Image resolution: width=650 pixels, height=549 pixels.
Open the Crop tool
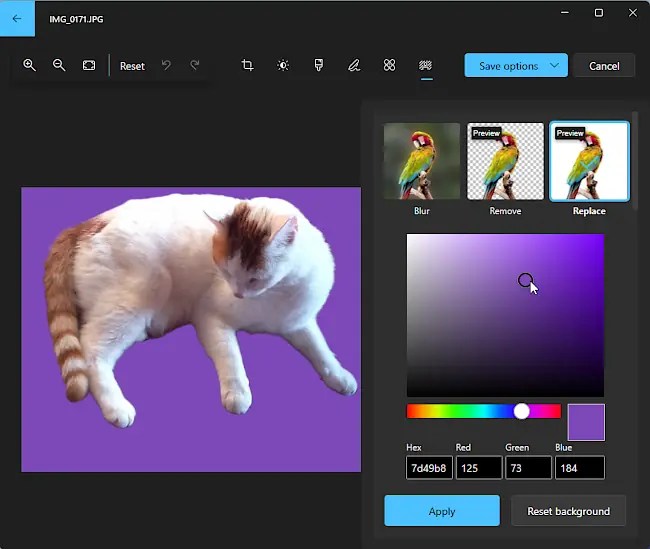pos(247,65)
